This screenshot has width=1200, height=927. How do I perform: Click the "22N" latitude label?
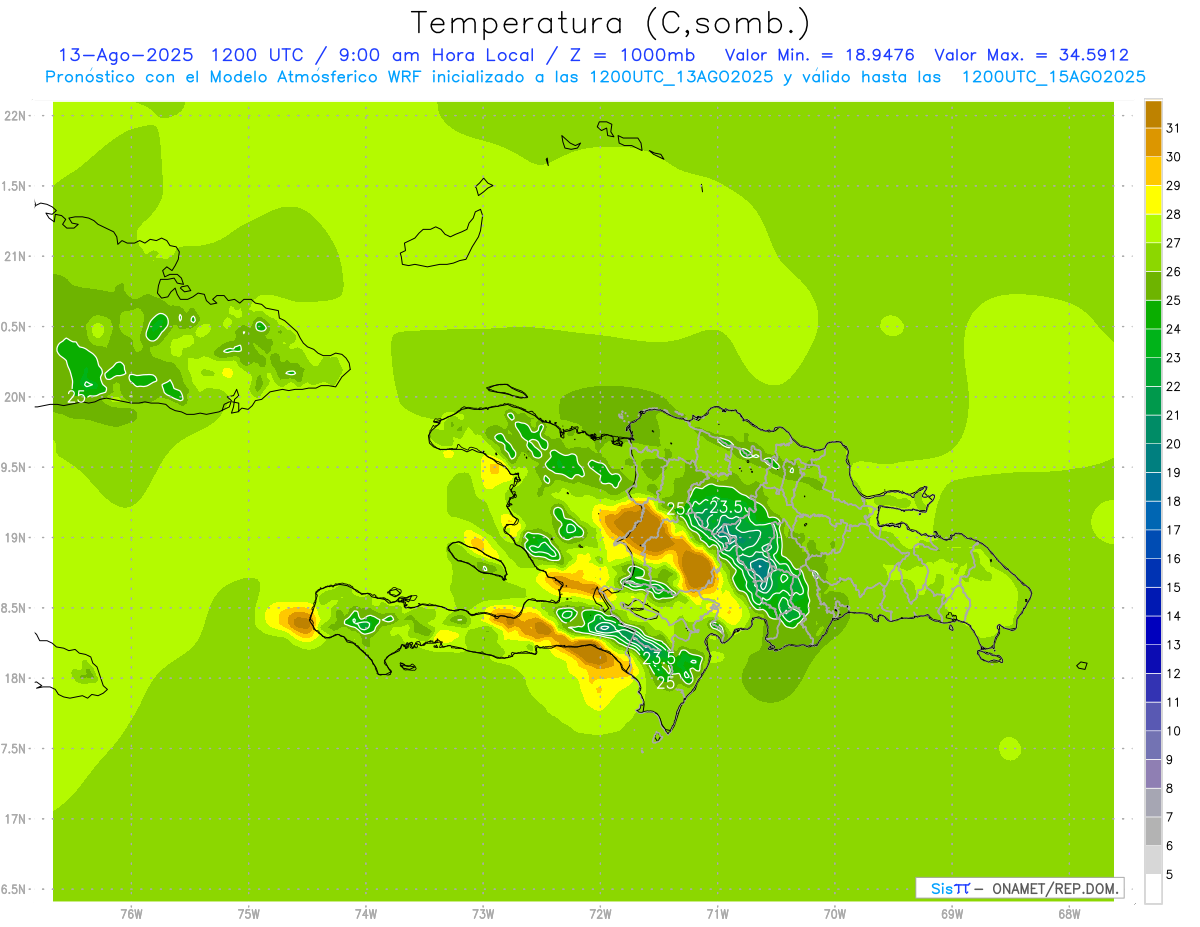(16, 116)
